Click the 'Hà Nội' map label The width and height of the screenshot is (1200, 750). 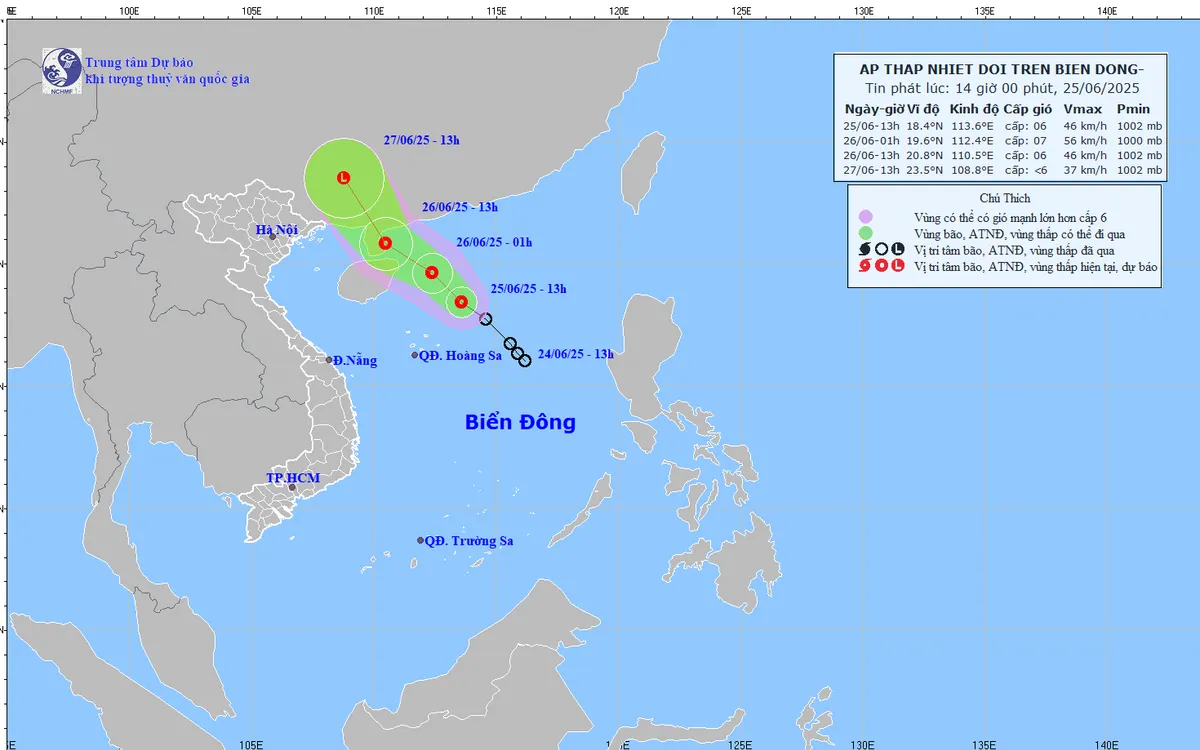[x=277, y=231]
